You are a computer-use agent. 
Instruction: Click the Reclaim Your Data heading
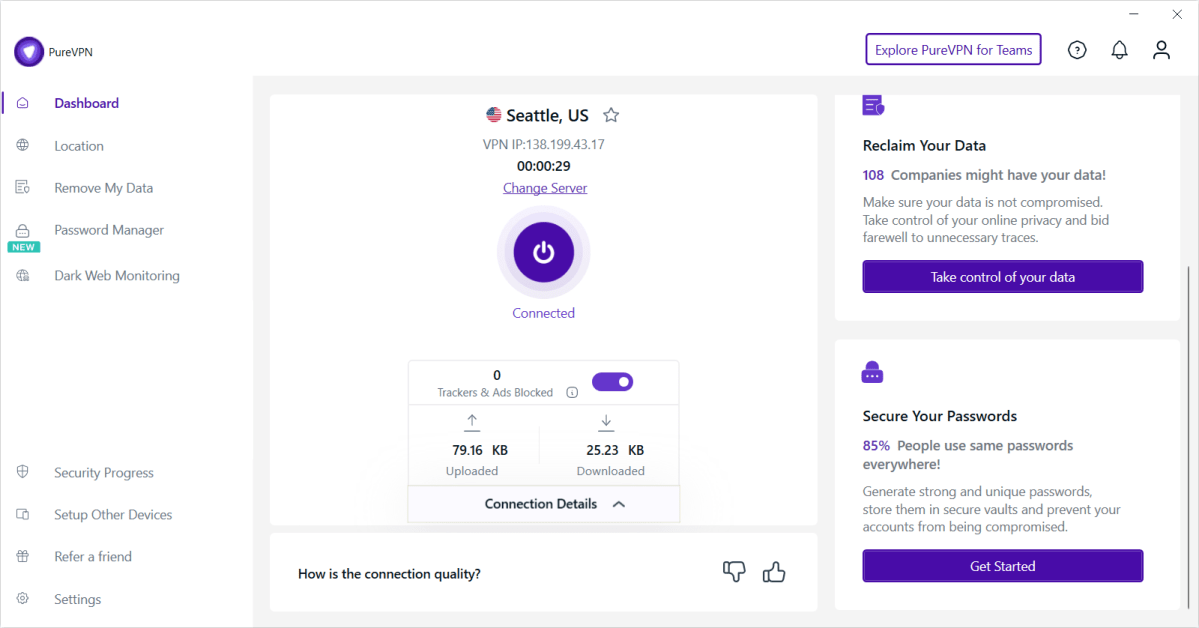pos(924,145)
